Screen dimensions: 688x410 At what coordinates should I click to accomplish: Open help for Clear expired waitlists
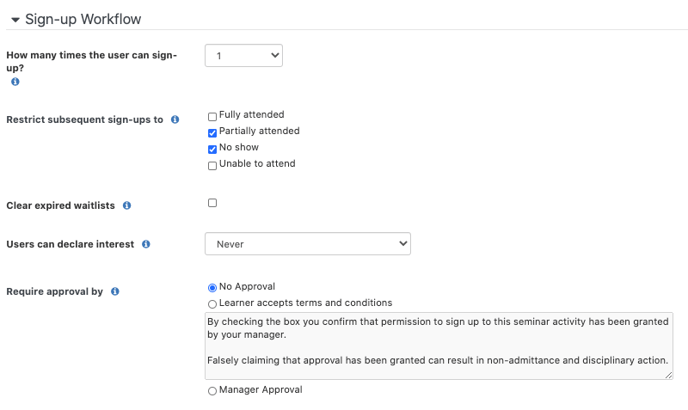click(127, 205)
